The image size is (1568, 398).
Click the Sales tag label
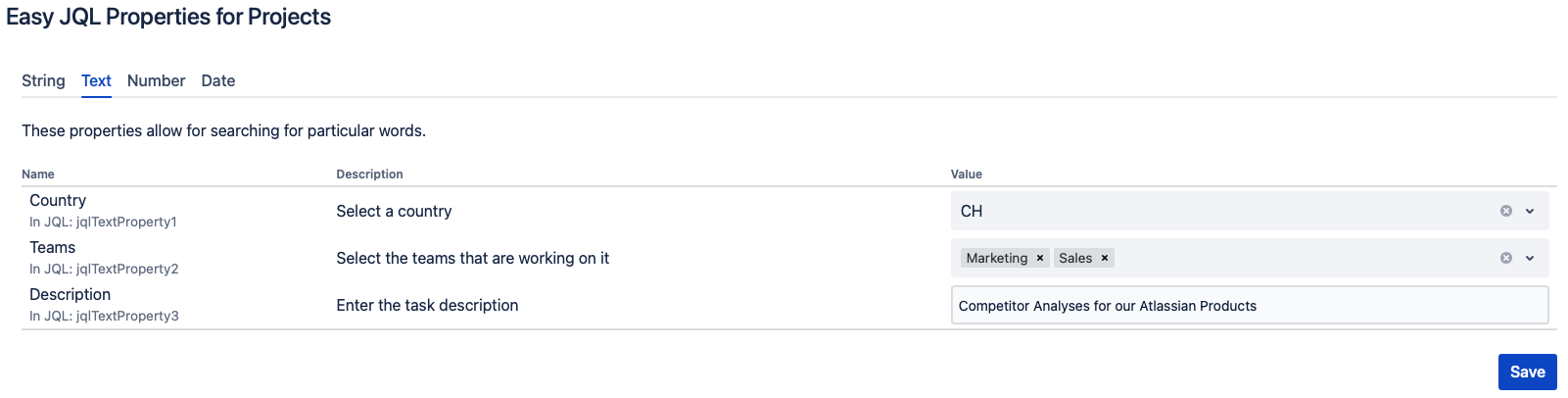(x=1074, y=258)
